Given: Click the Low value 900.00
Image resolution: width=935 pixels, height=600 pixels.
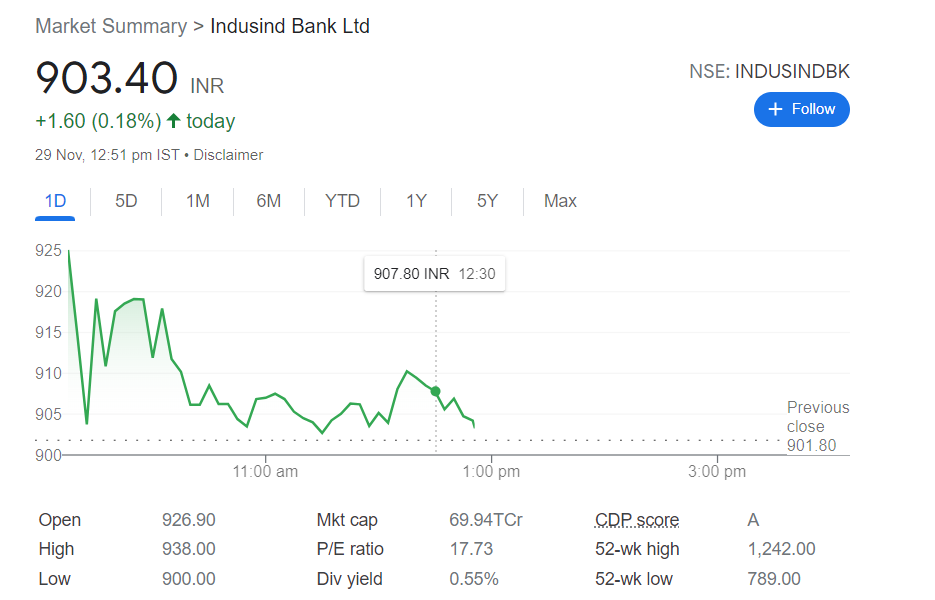Looking at the screenshot, I should coord(188,579).
